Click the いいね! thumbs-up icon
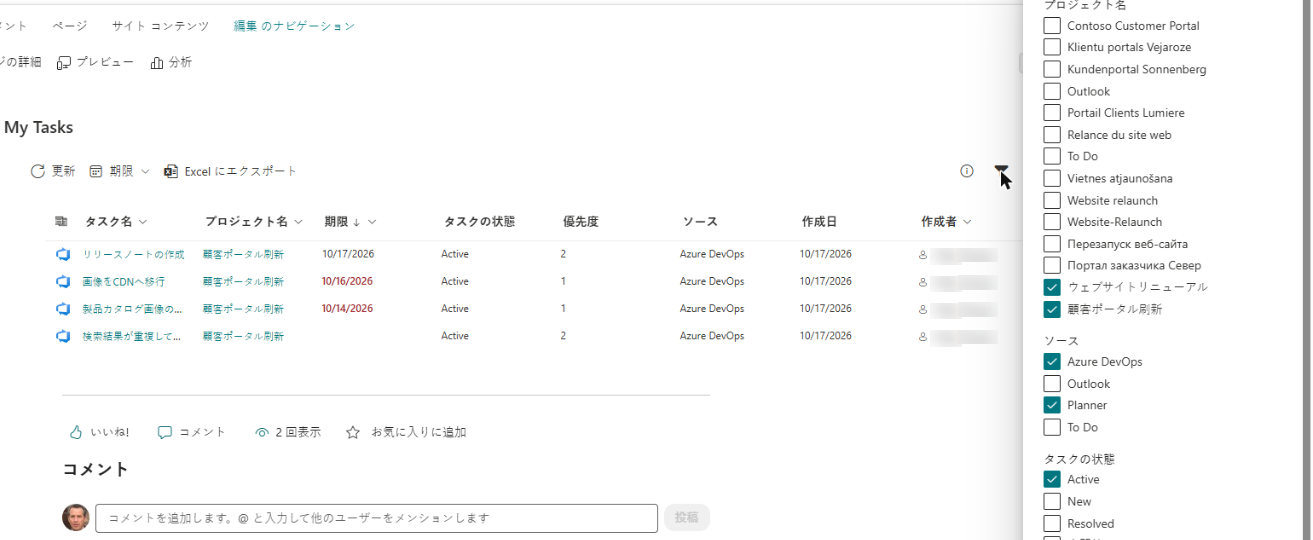The height and width of the screenshot is (540, 1313). click(75, 432)
